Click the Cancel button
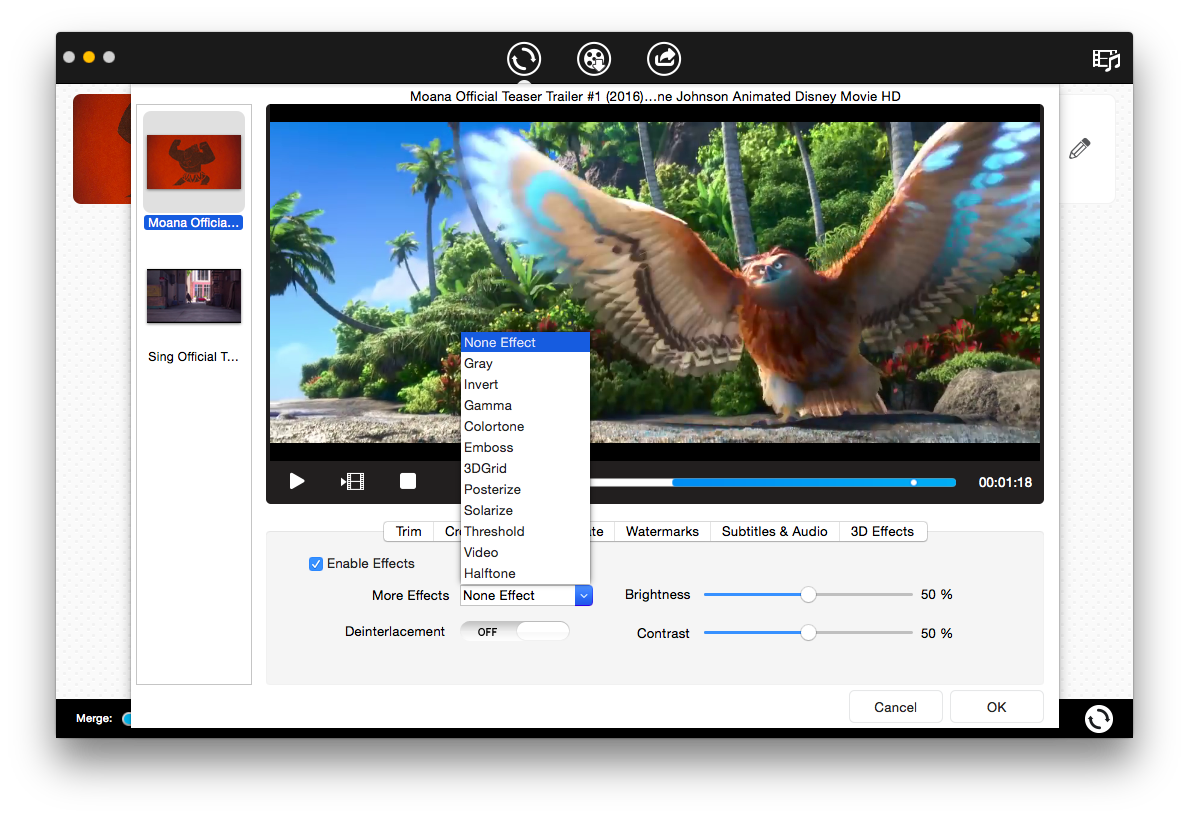The image size is (1189, 818). tap(896, 707)
